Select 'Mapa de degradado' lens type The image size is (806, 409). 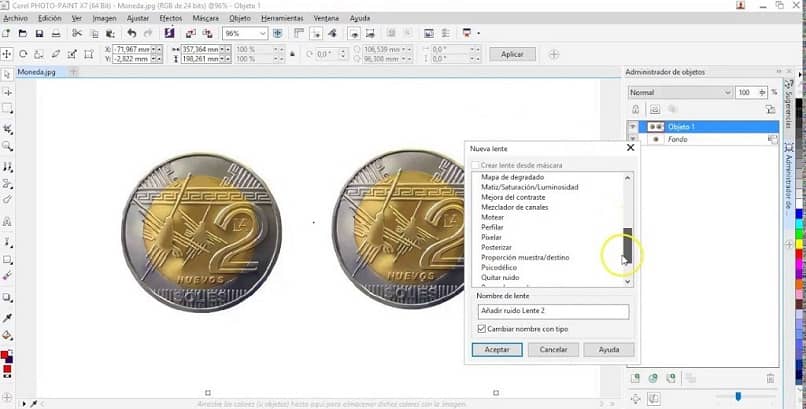512,177
